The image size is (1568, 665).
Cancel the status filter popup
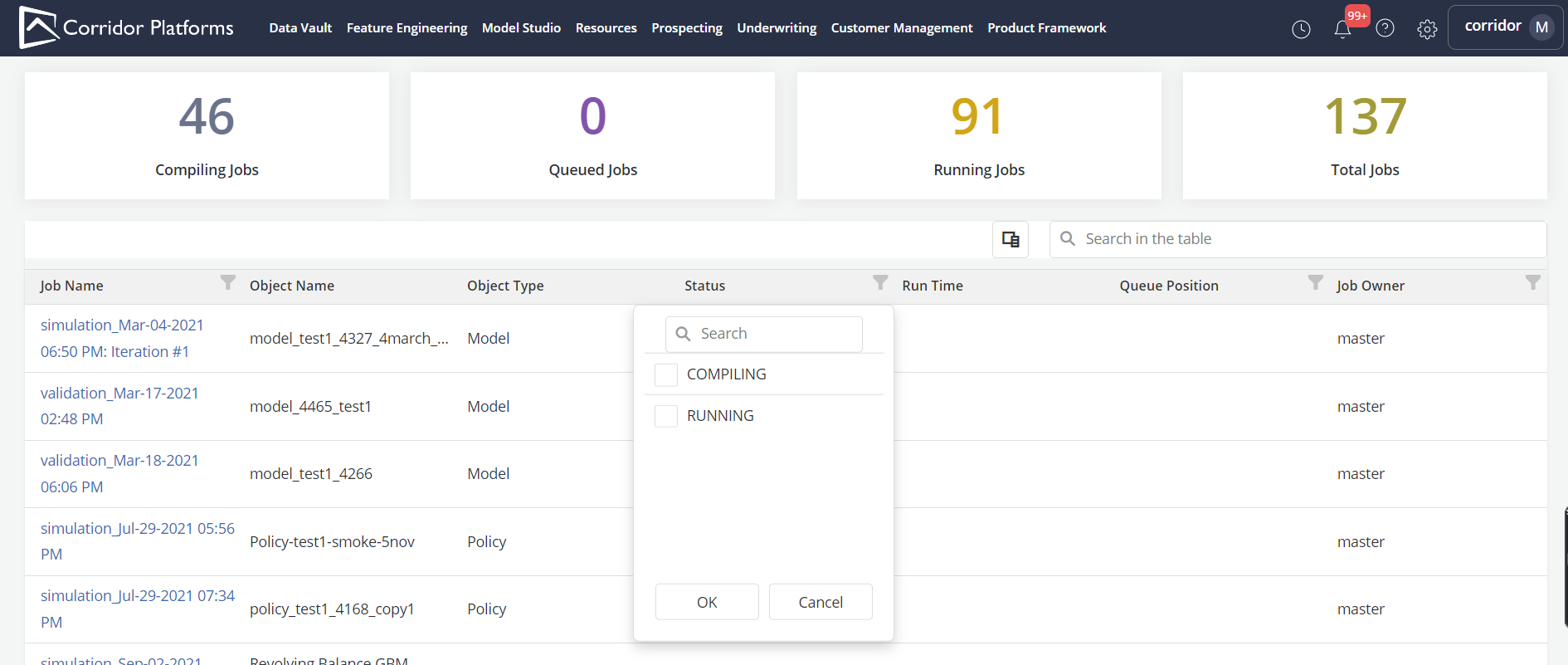tap(821, 602)
